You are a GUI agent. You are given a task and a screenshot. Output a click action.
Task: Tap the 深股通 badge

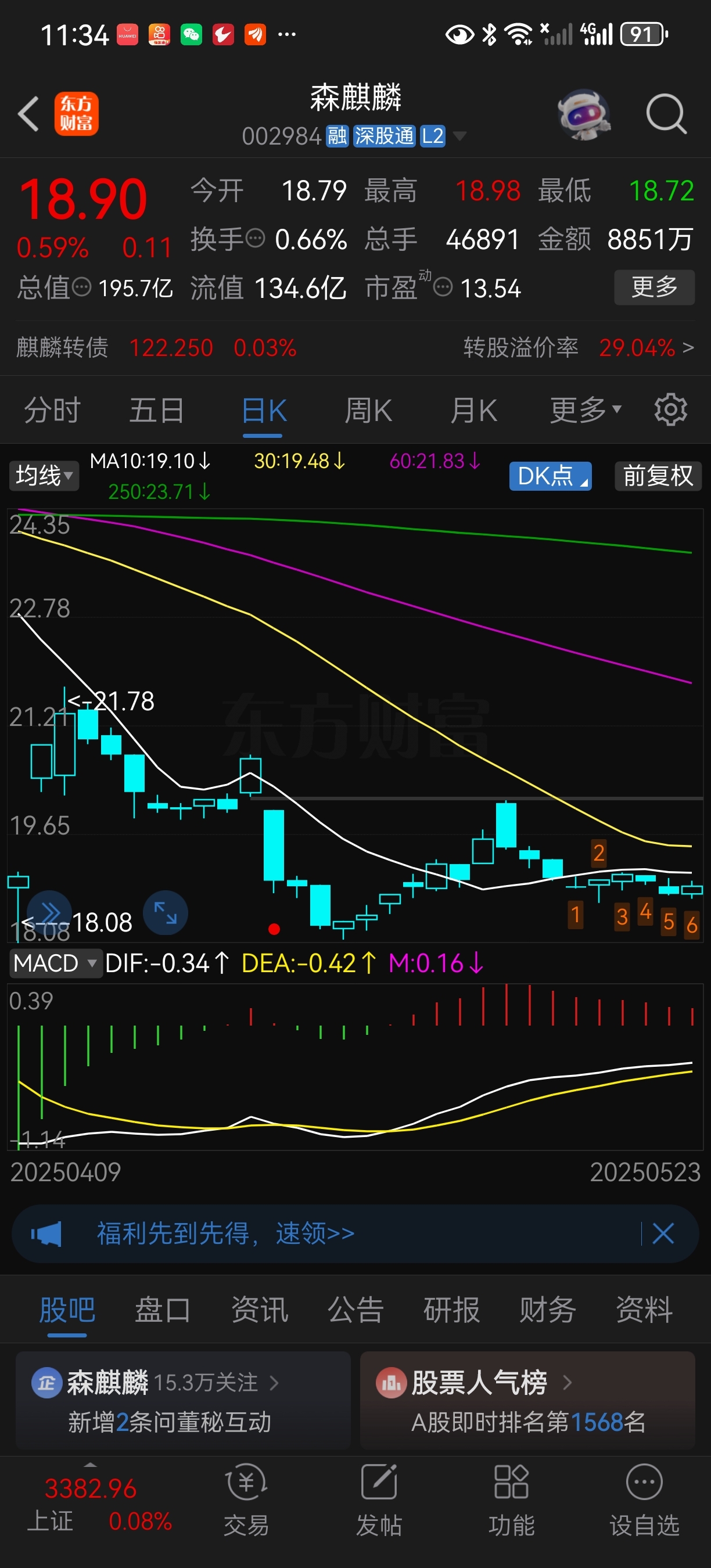point(384,136)
